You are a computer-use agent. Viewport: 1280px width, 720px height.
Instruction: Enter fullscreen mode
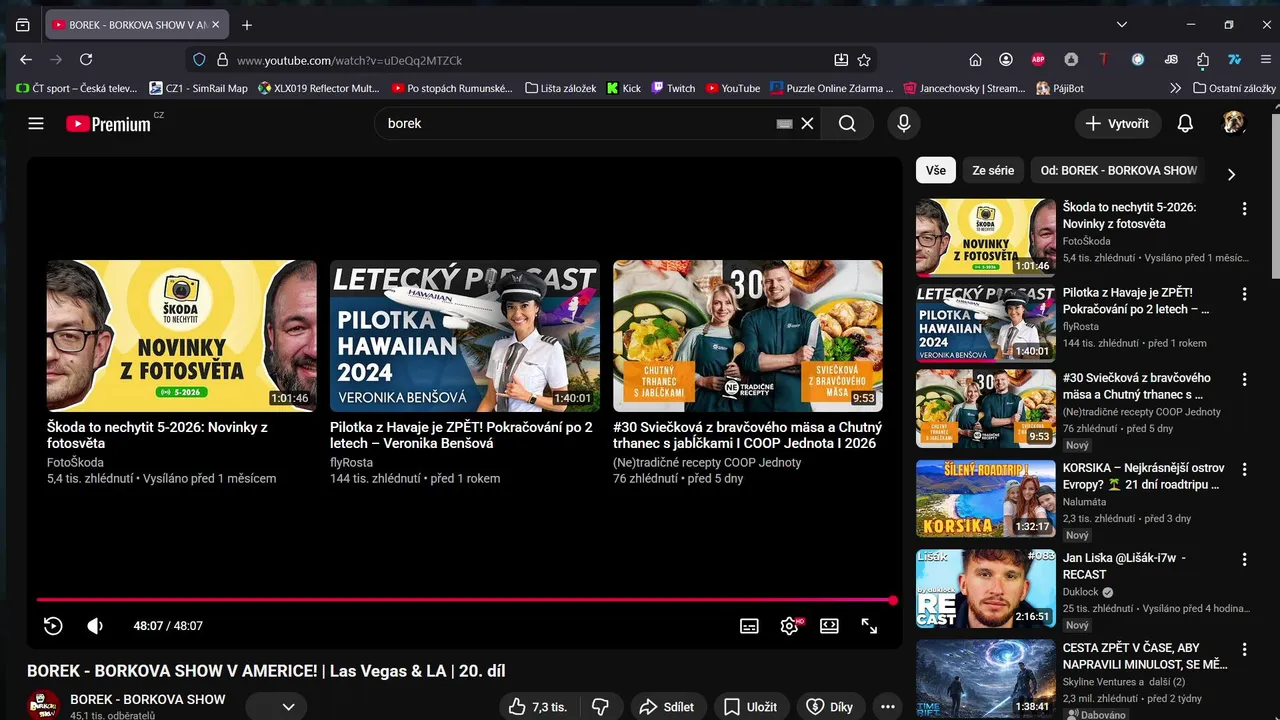click(869, 626)
